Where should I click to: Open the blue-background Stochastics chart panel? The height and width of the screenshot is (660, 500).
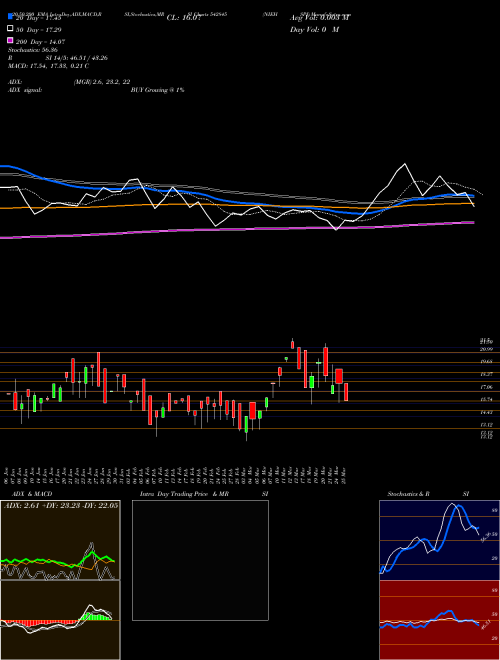[x=439, y=540]
